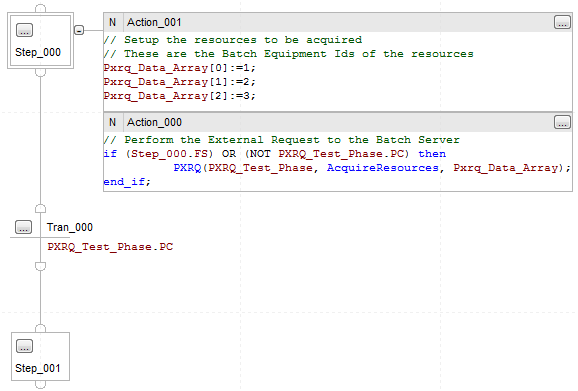Viewport: 578px width, 391px height.
Task: Click the Tran_000 transition label
Action: click(70, 227)
